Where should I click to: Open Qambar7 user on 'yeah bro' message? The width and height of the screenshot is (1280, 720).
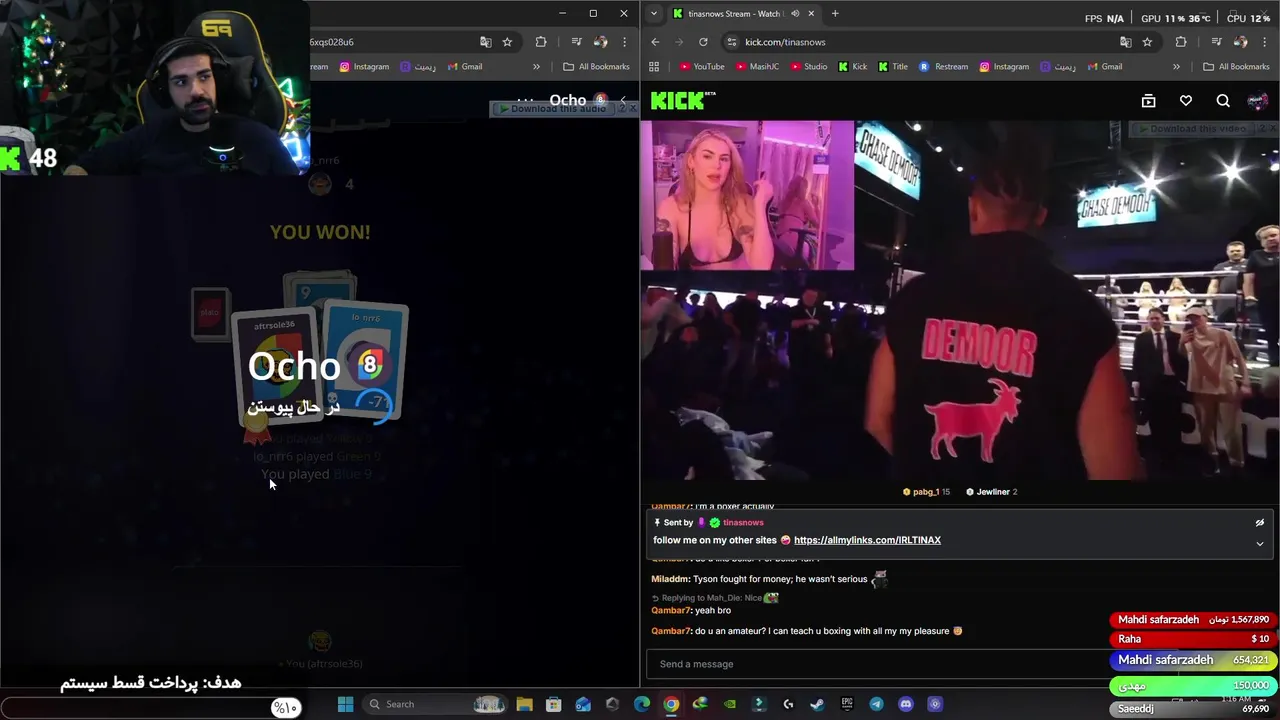pyautogui.click(x=671, y=610)
